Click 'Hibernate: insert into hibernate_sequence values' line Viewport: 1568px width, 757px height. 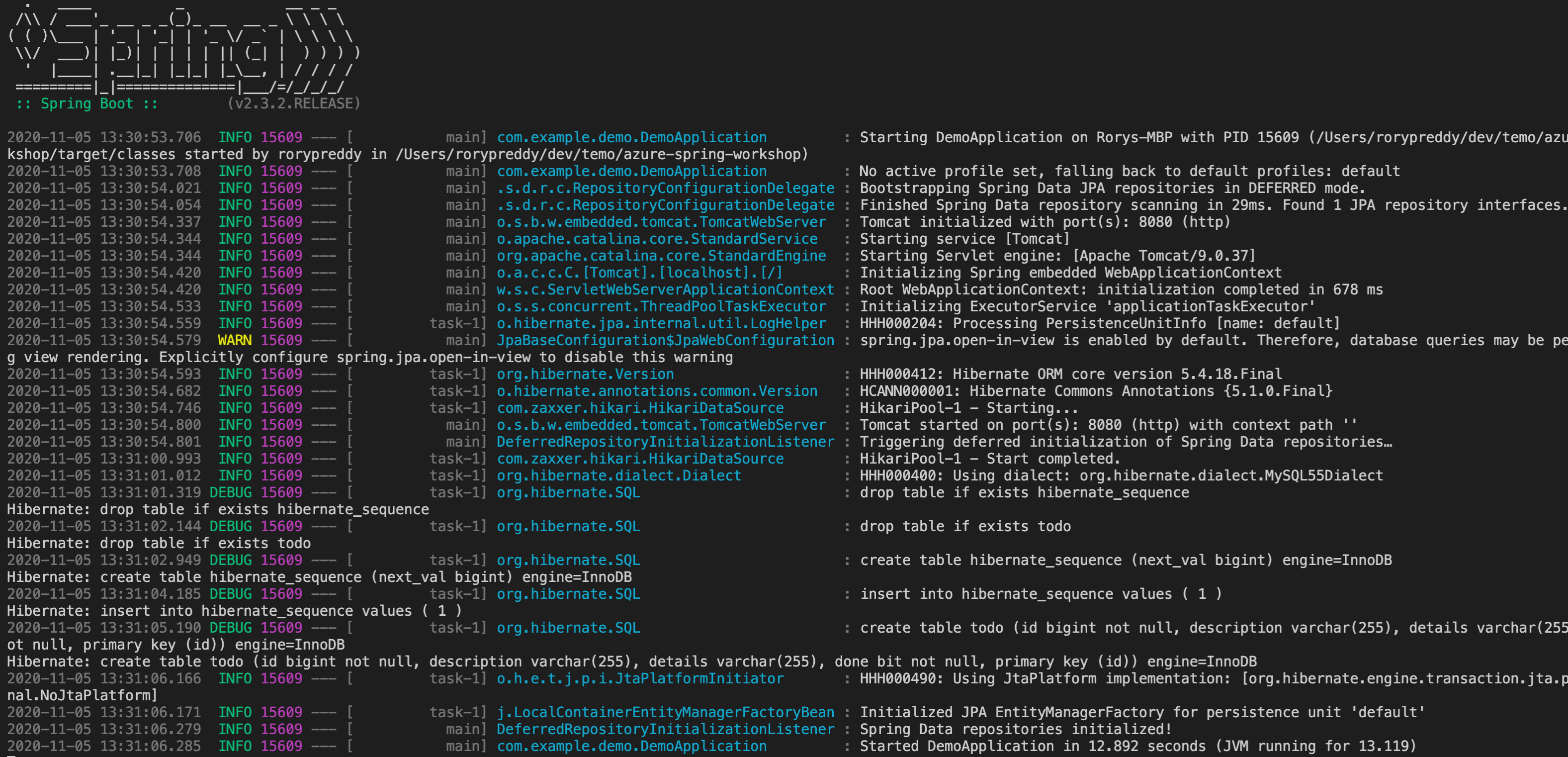(x=234, y=611)
